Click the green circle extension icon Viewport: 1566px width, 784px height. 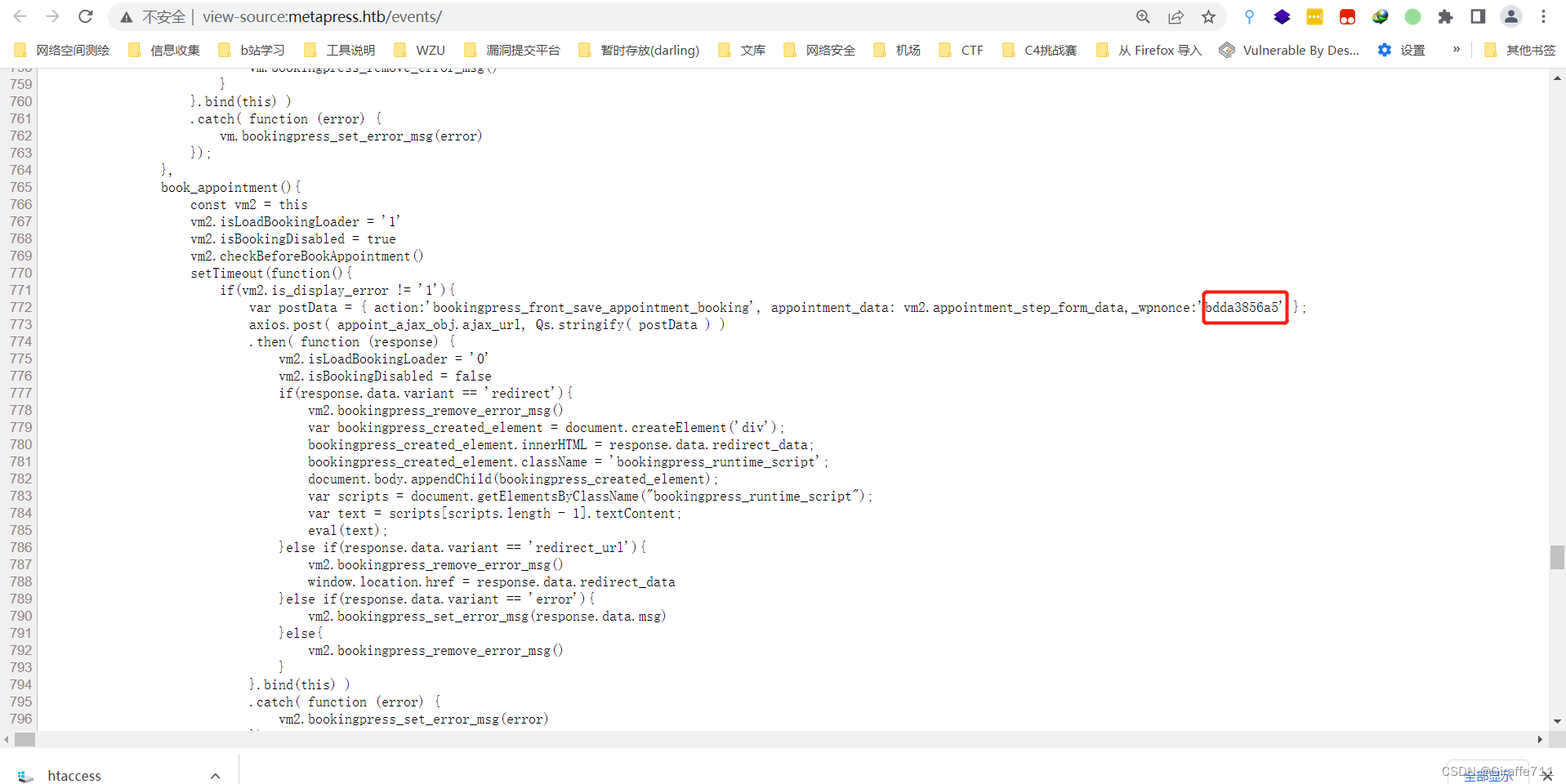(x=1414, y=16)
